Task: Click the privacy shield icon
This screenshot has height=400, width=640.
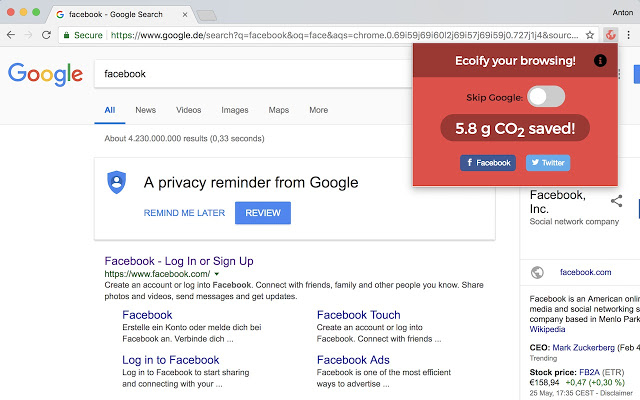Action: click(116, 182)
